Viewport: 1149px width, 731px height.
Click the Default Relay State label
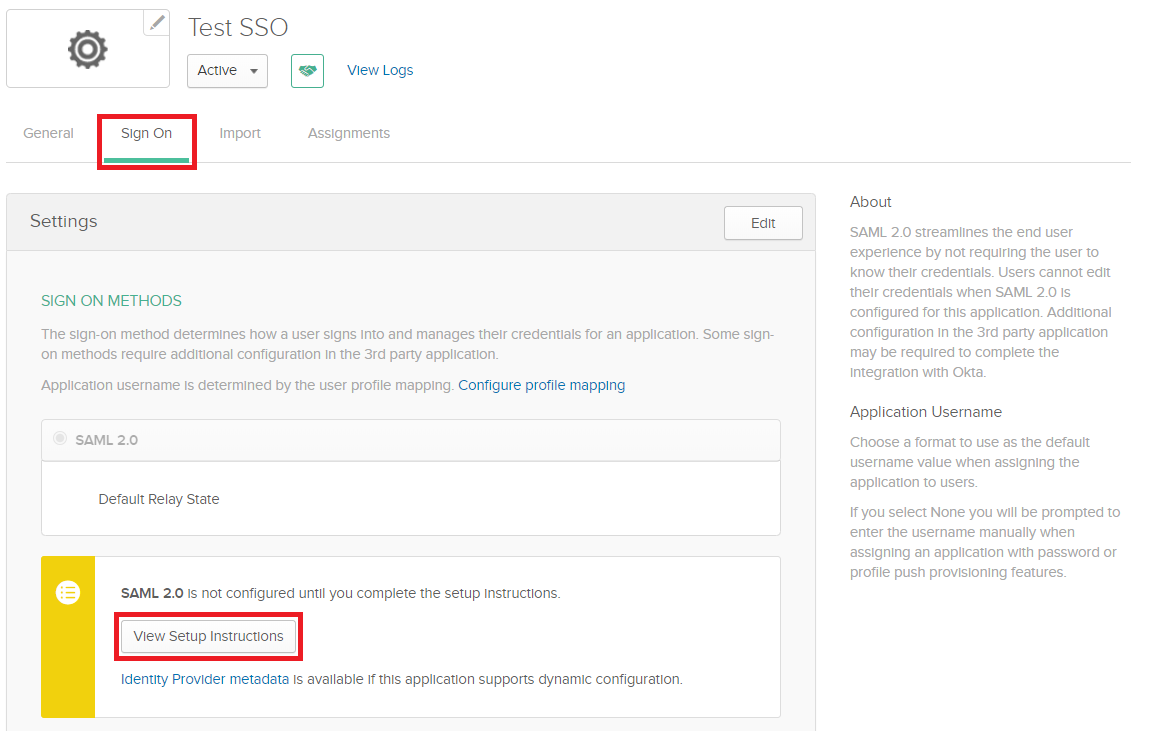pyautogui.click(x=159, y=500)
